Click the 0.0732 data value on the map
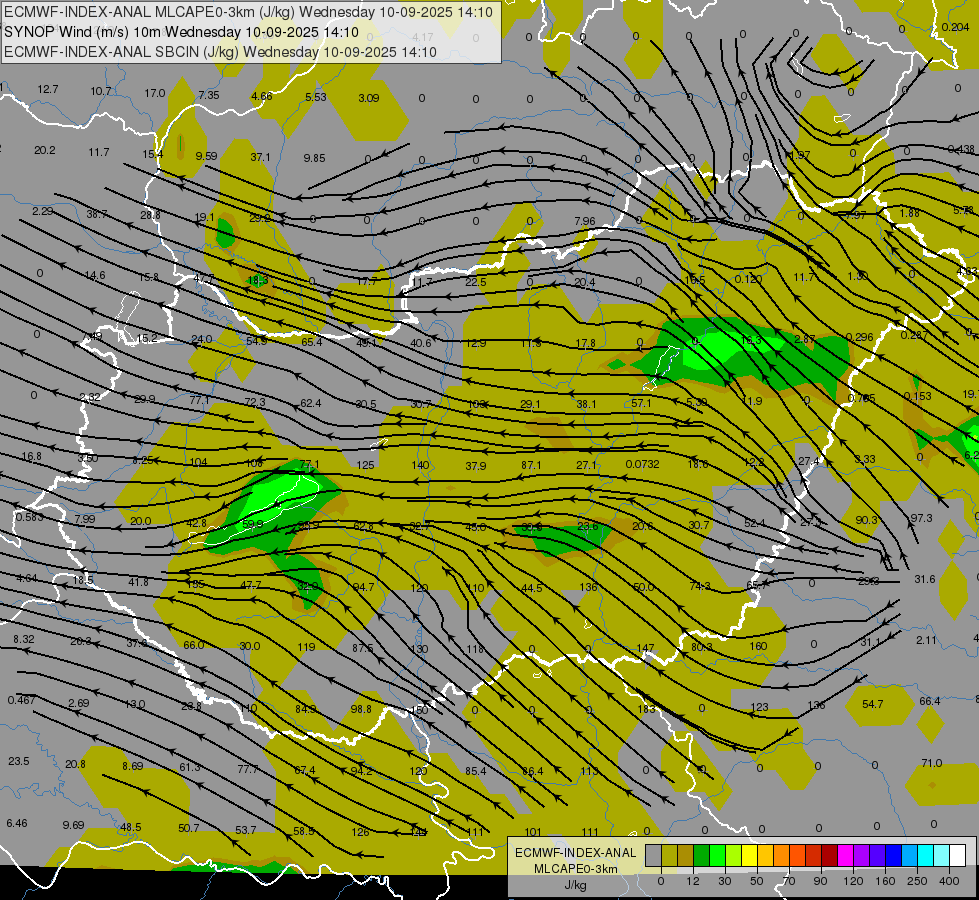The image size is (979, 900). tap(642, 464)
